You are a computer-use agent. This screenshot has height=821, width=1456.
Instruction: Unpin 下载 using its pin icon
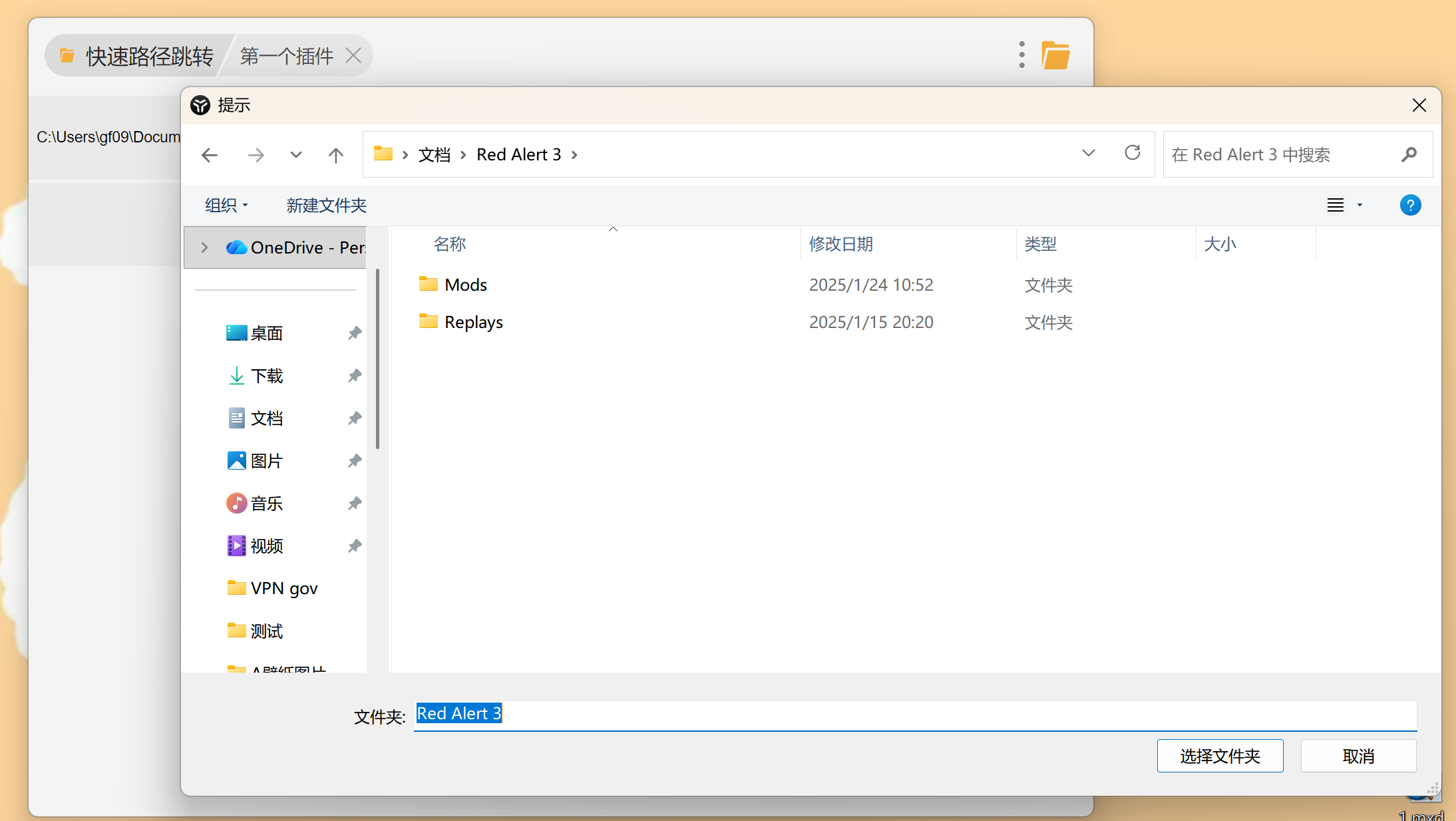point(355,375)
